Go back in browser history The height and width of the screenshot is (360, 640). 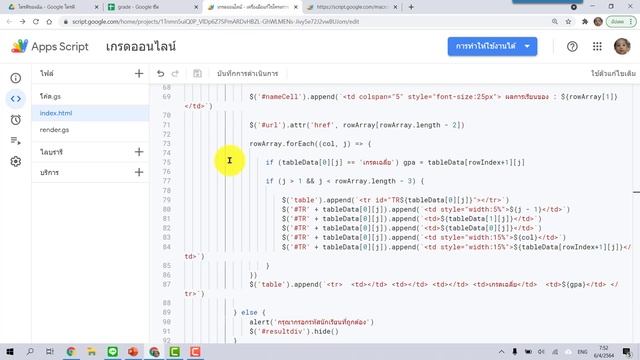(9, 22)
